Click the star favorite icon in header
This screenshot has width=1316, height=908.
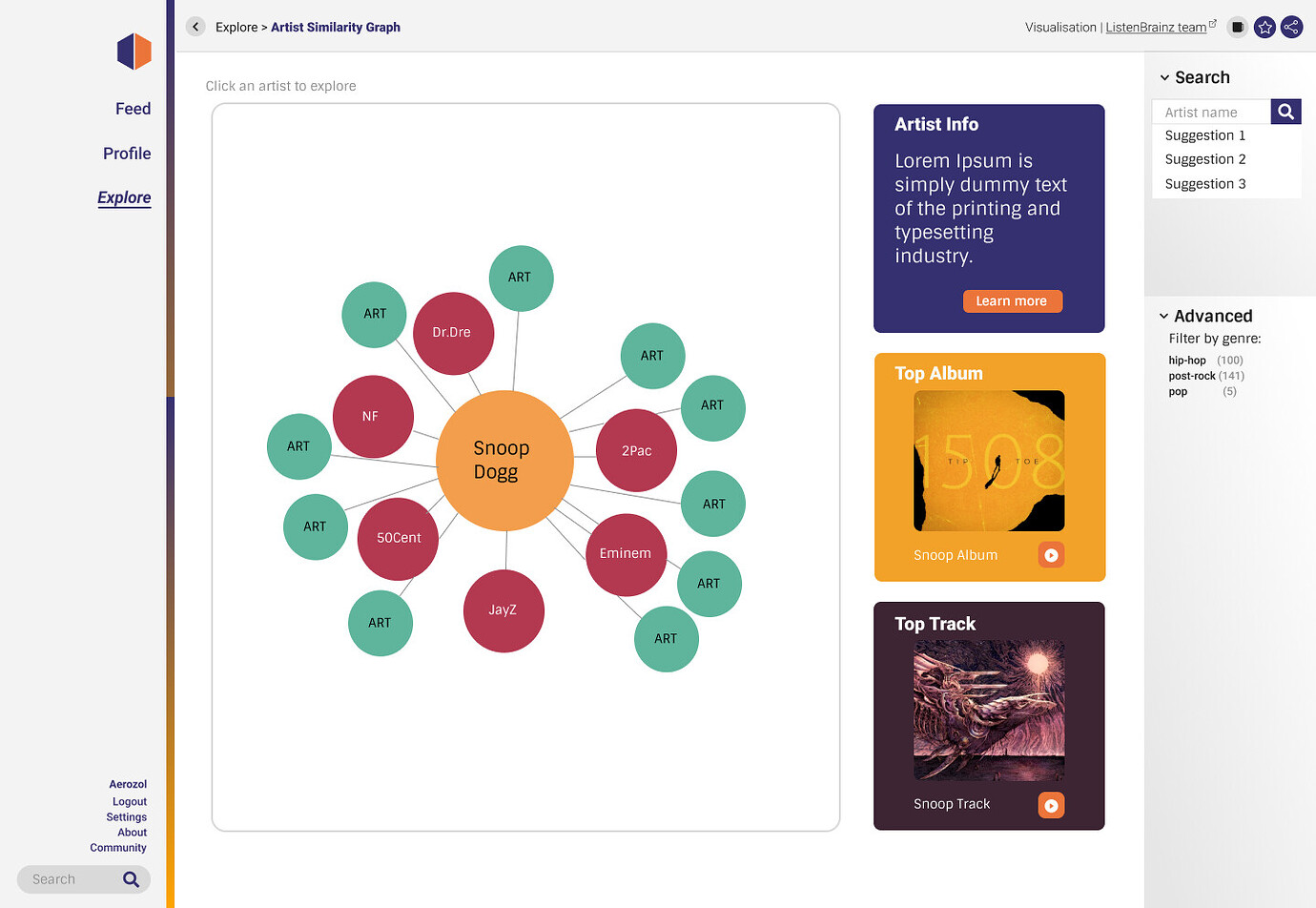tap(1265, 27)
